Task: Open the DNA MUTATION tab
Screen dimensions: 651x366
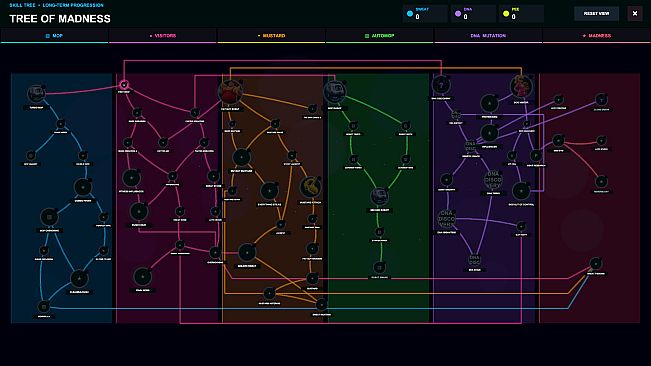Action: [488, 36]
